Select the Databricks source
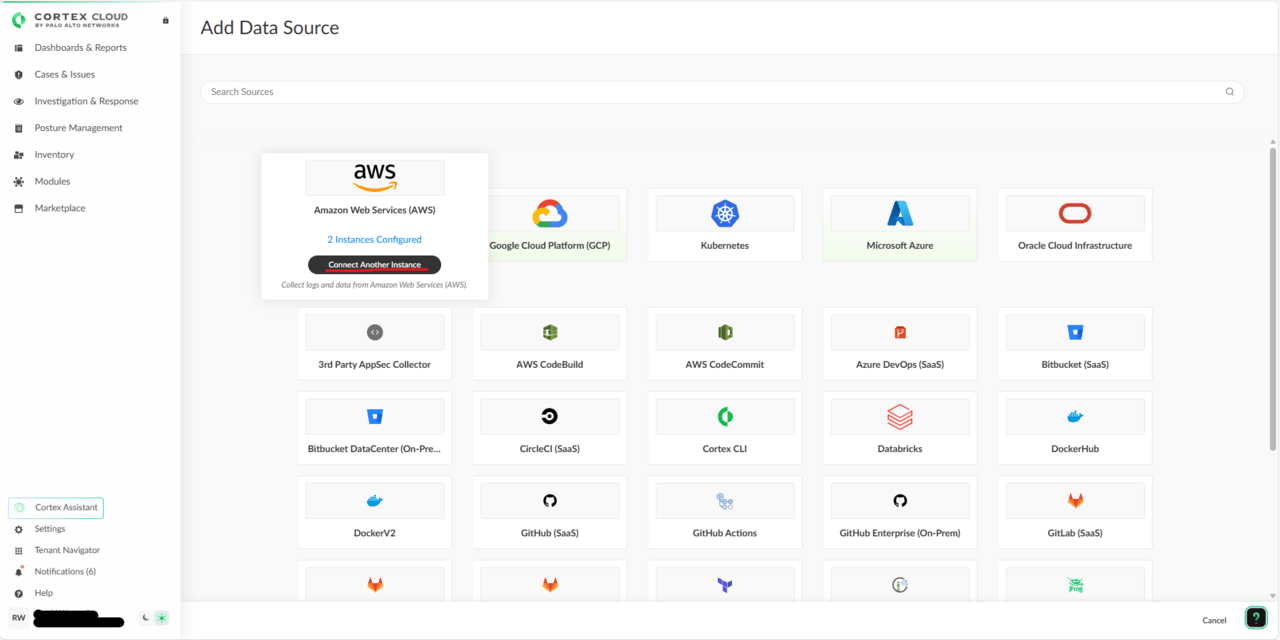The image size is (1280, 640). click(900, 428)
